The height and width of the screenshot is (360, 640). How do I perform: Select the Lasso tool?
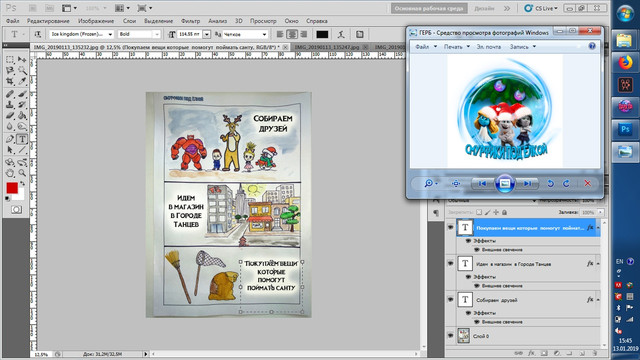[10, 71]
